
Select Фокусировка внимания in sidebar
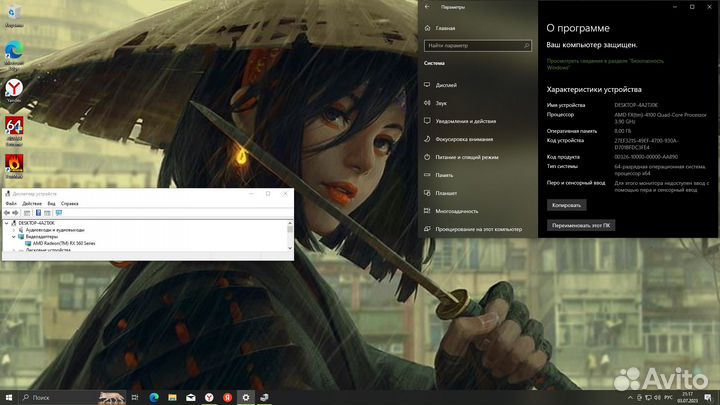point(464,139)
